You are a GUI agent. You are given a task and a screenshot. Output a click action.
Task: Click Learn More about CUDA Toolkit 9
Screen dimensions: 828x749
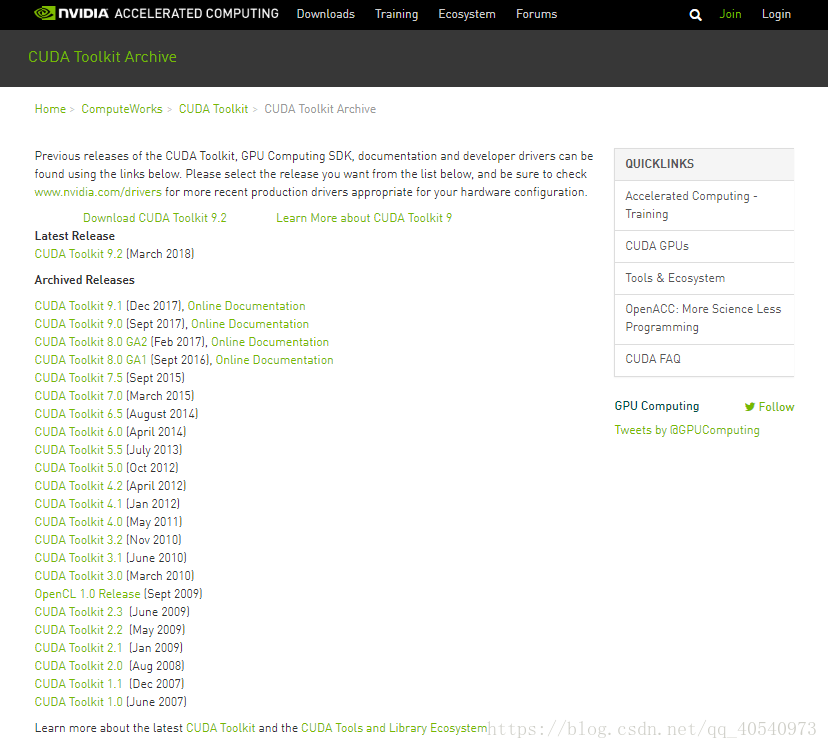(364, 218)
